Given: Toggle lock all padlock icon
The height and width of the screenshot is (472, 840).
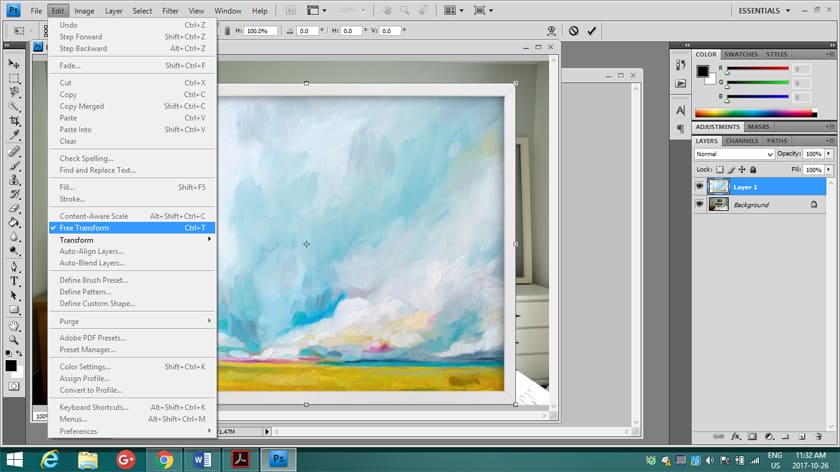Looking at the screenshot, I should point(753,169).
